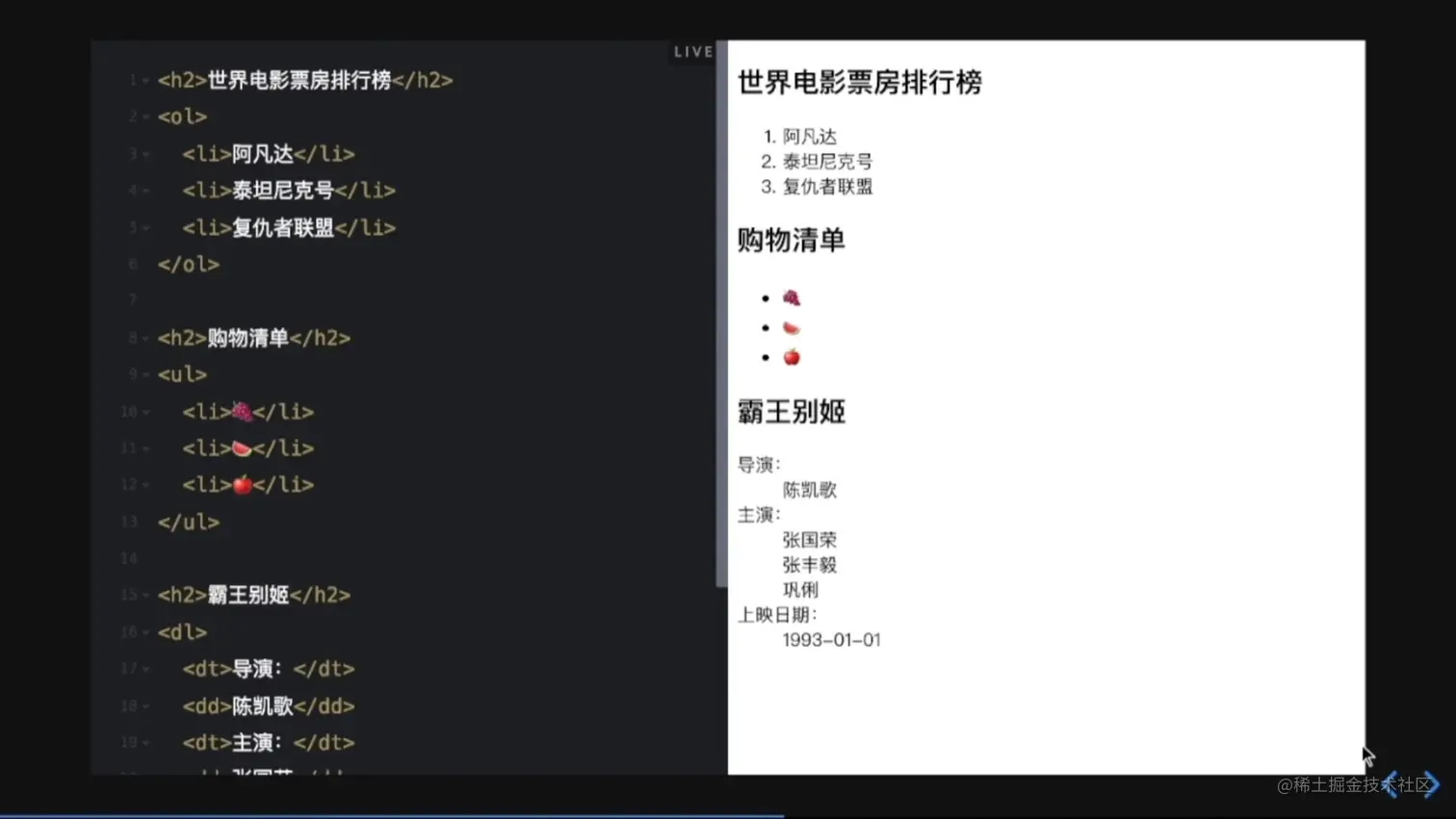
Task: Click the 购物清单 heading in the preview pane
Action: pyautogui.click(x=790, y=241)
